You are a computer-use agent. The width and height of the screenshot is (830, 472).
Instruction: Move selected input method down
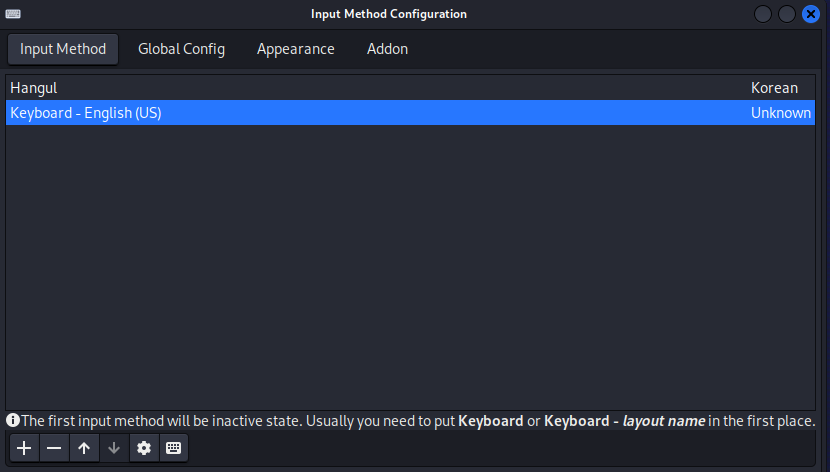(x=114, y=448)
